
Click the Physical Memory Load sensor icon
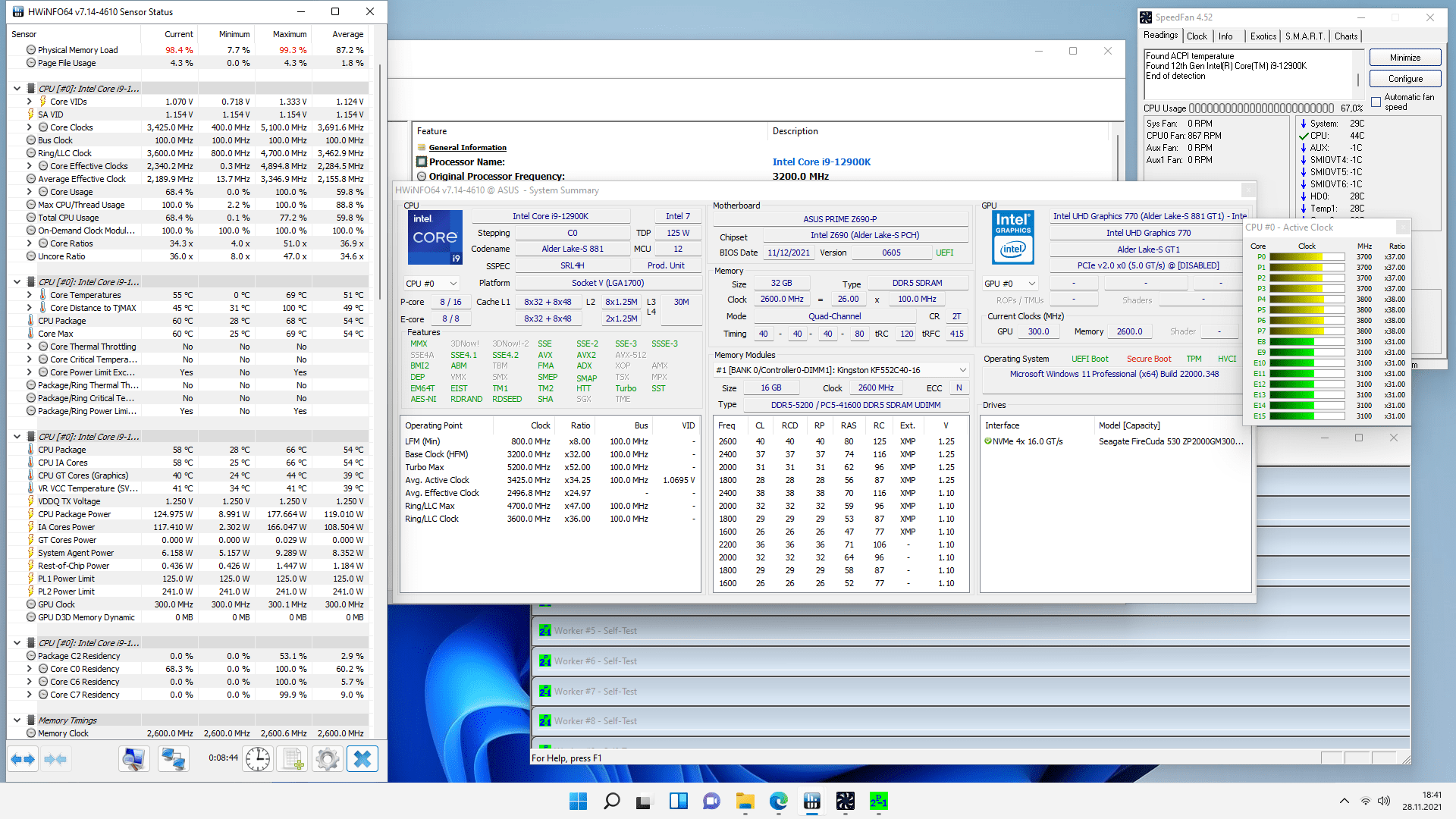(31, 50)
